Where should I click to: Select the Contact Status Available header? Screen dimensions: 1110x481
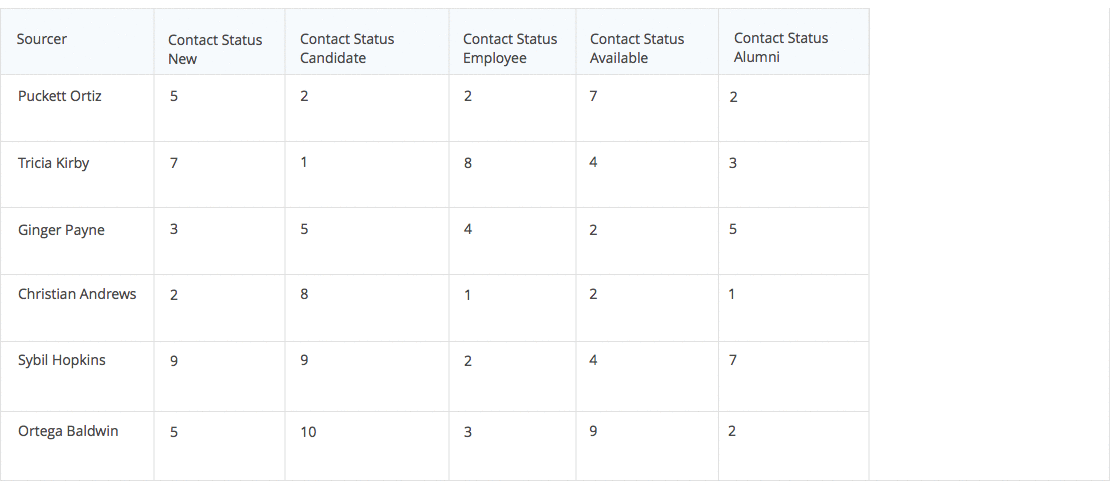[x=637, y=49]
